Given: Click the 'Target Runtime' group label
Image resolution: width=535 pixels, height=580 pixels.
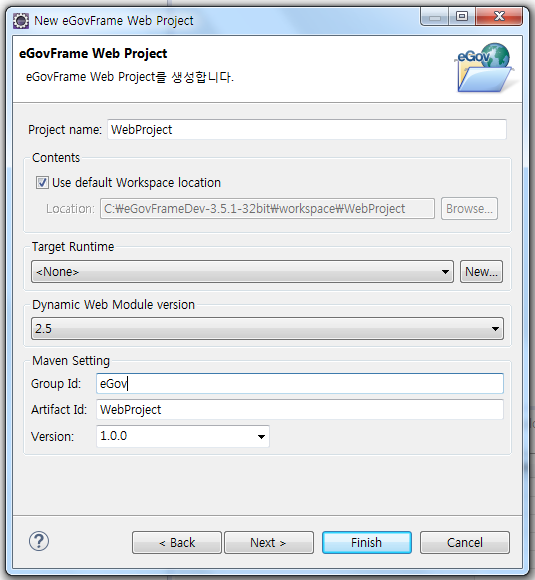Looking at the screenshot, I should [73, 247].
